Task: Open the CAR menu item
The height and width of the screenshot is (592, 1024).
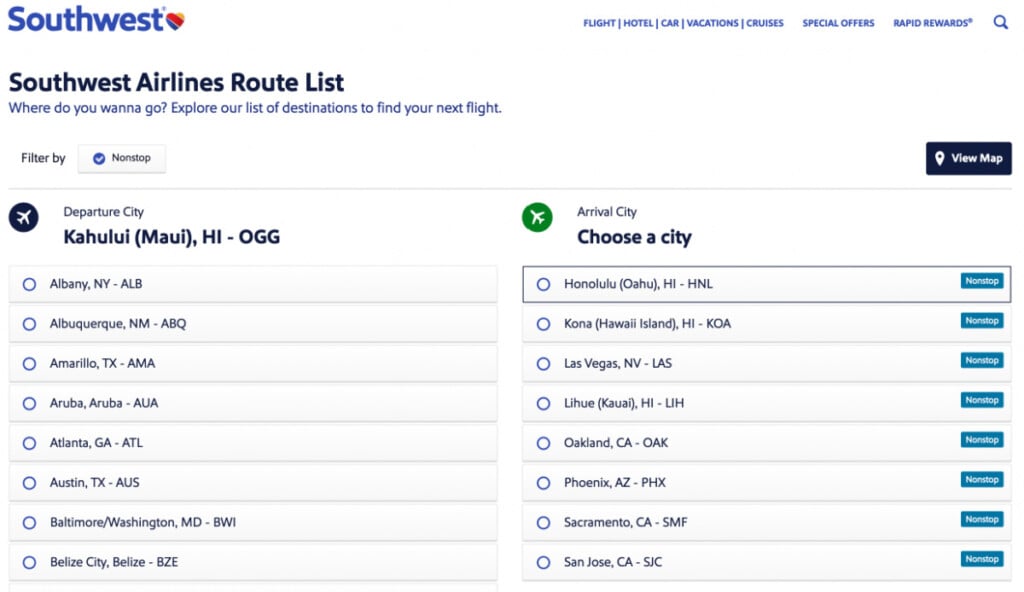Action: tap(670, 23)
